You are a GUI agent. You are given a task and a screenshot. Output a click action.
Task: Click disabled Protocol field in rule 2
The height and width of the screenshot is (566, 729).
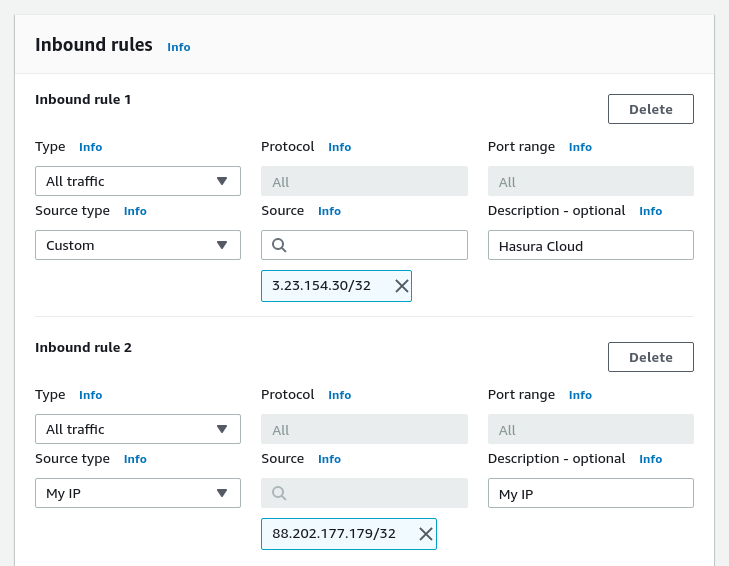tap(364, 429)
